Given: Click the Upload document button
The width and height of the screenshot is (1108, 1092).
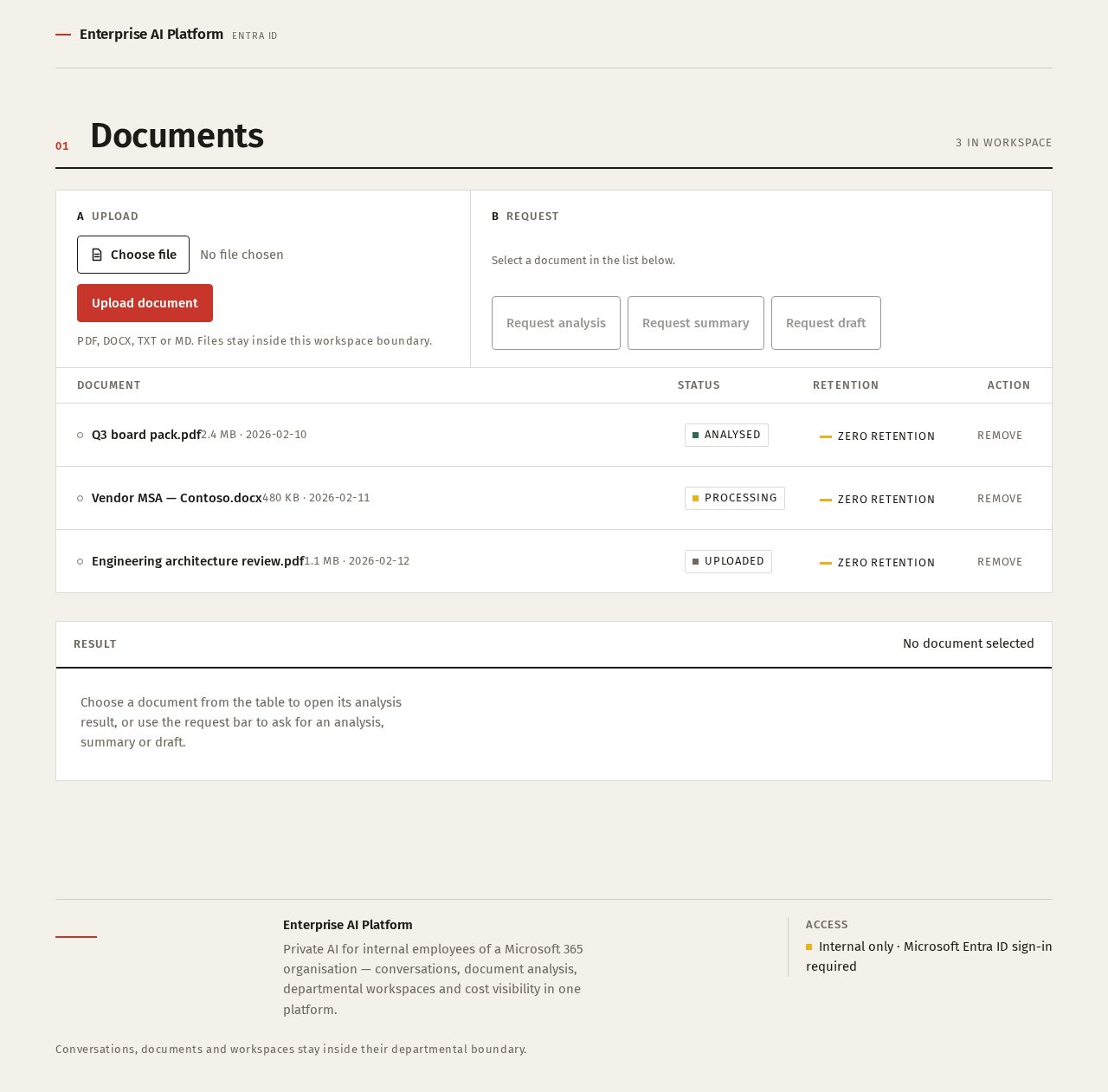Looking at the screenshot, I should (145, 303).
